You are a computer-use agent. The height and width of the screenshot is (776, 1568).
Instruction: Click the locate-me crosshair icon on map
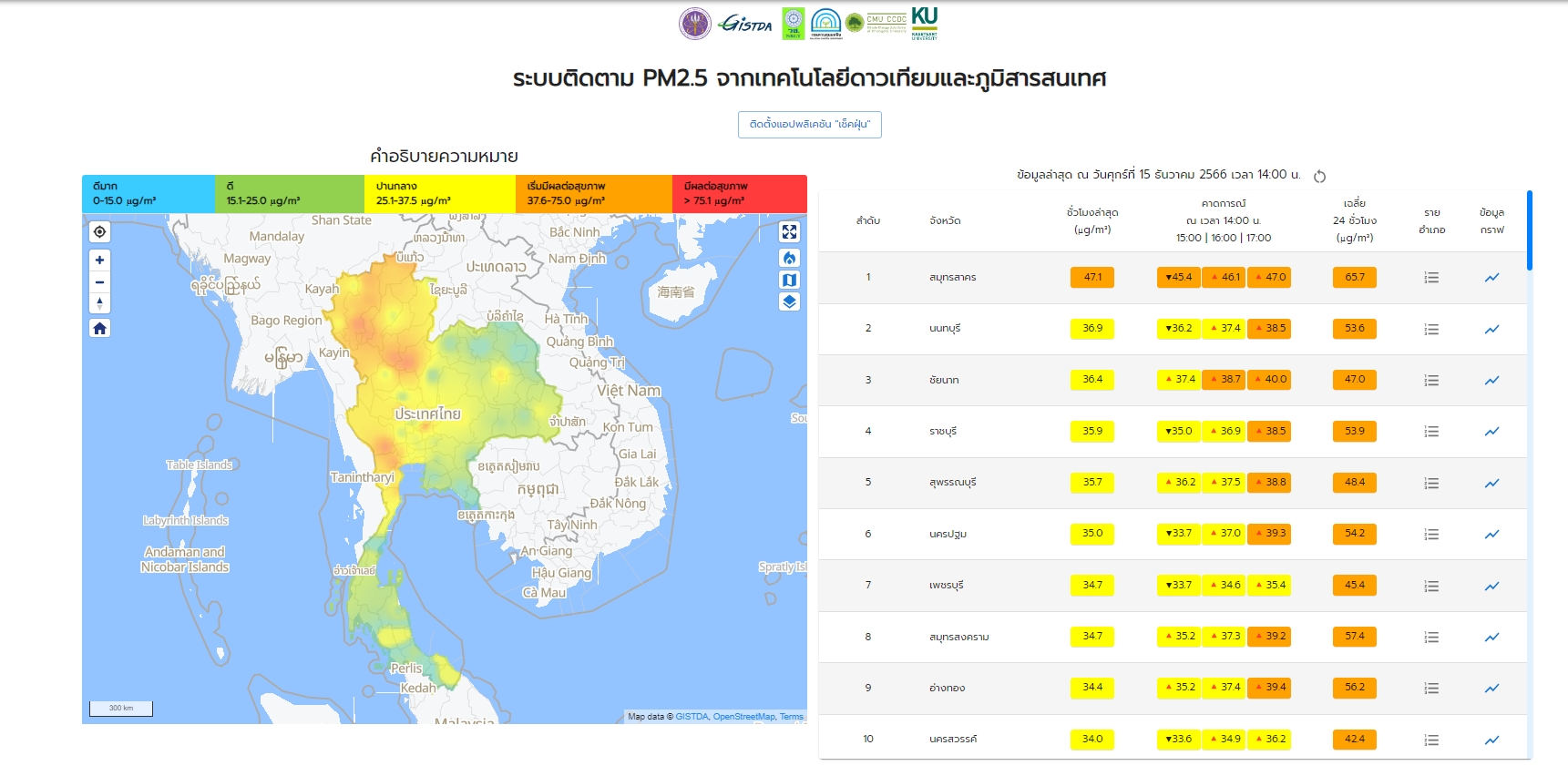point(100,232)
